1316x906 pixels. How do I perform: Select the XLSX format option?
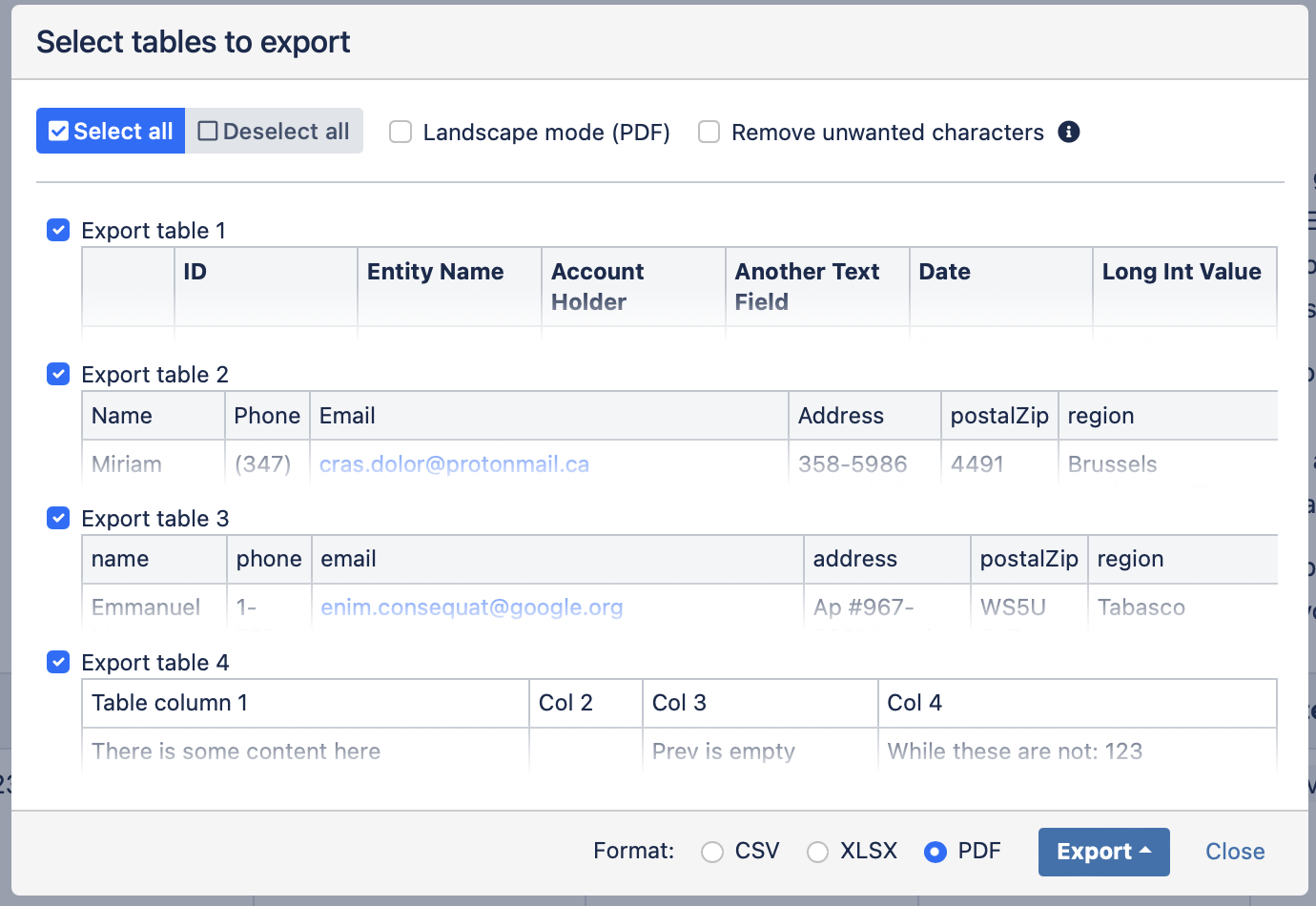[x=817, y=852]
